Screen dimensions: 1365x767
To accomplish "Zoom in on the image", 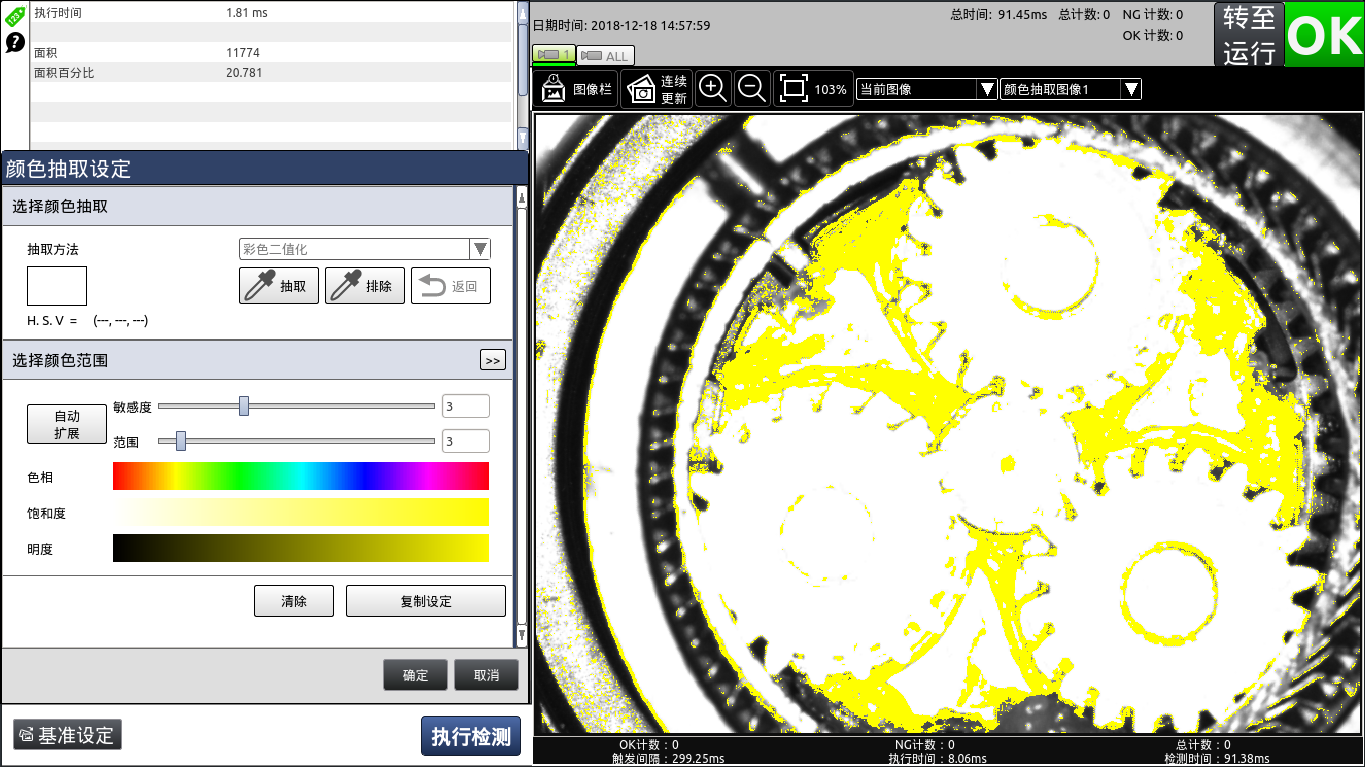I will [x=713, y=89].
